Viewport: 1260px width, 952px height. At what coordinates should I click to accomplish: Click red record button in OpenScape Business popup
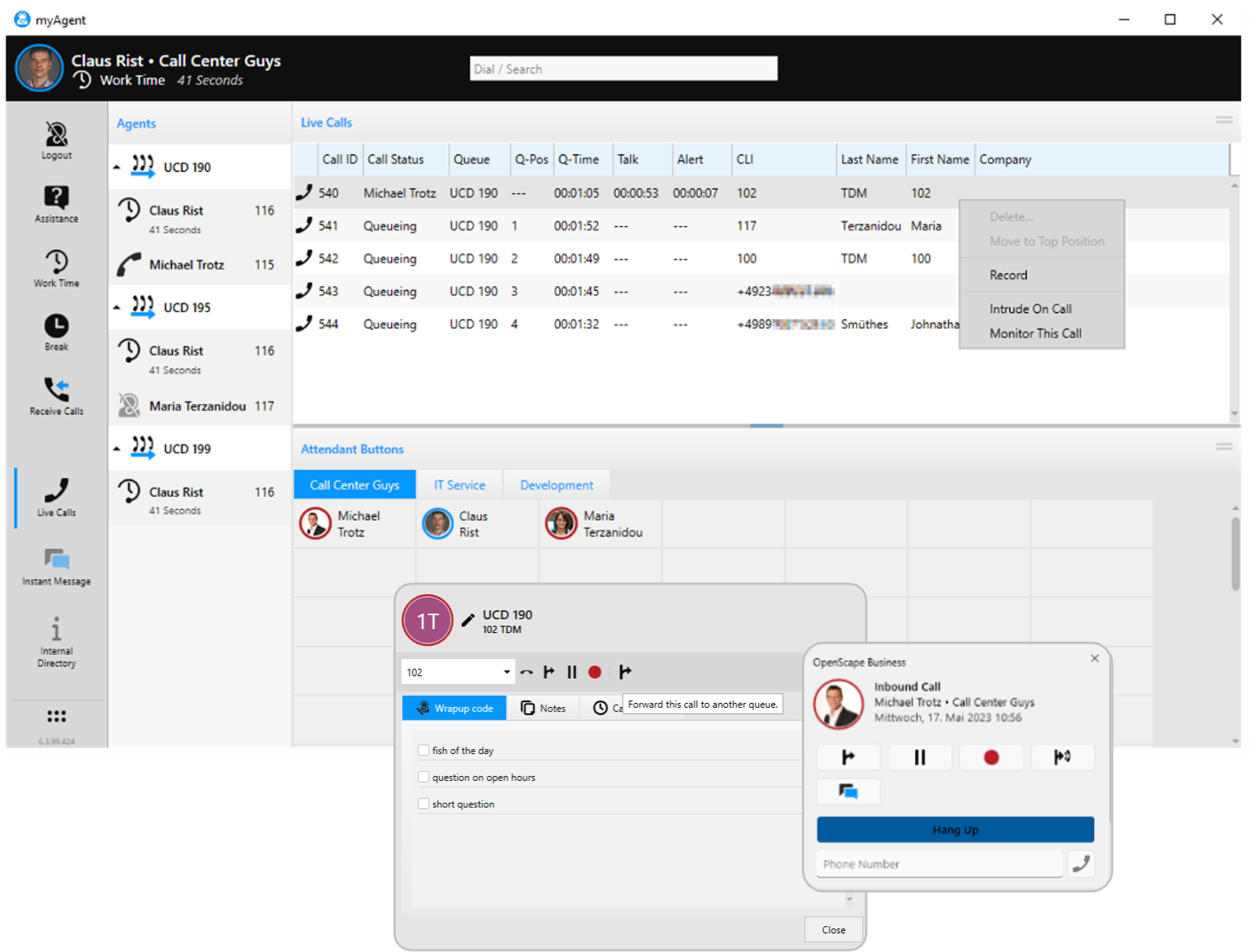click(x=991, y=757)
